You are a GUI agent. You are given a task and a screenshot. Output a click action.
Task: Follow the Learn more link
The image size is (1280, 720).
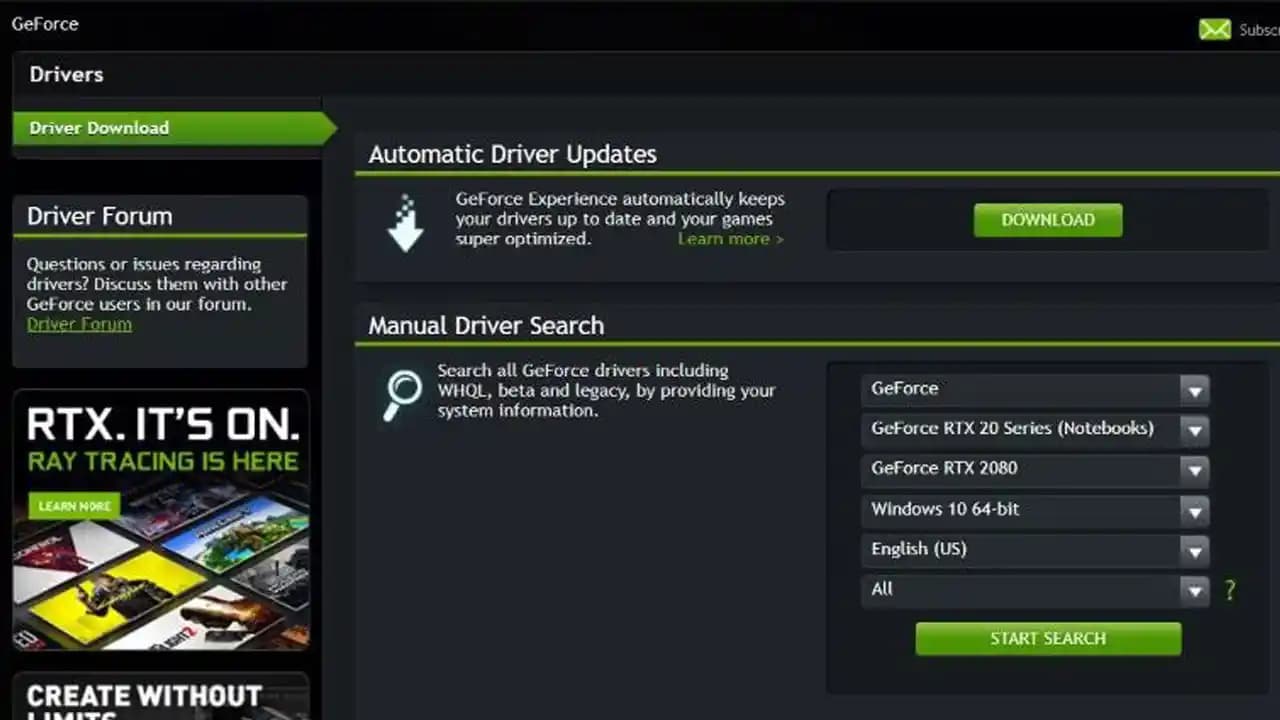coord(730,239)
